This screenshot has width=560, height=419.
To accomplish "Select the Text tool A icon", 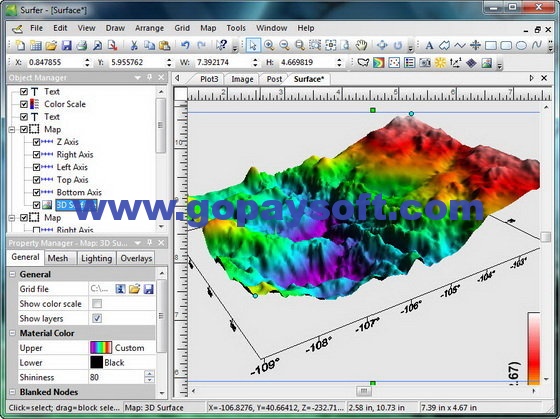I will [429, 45].
